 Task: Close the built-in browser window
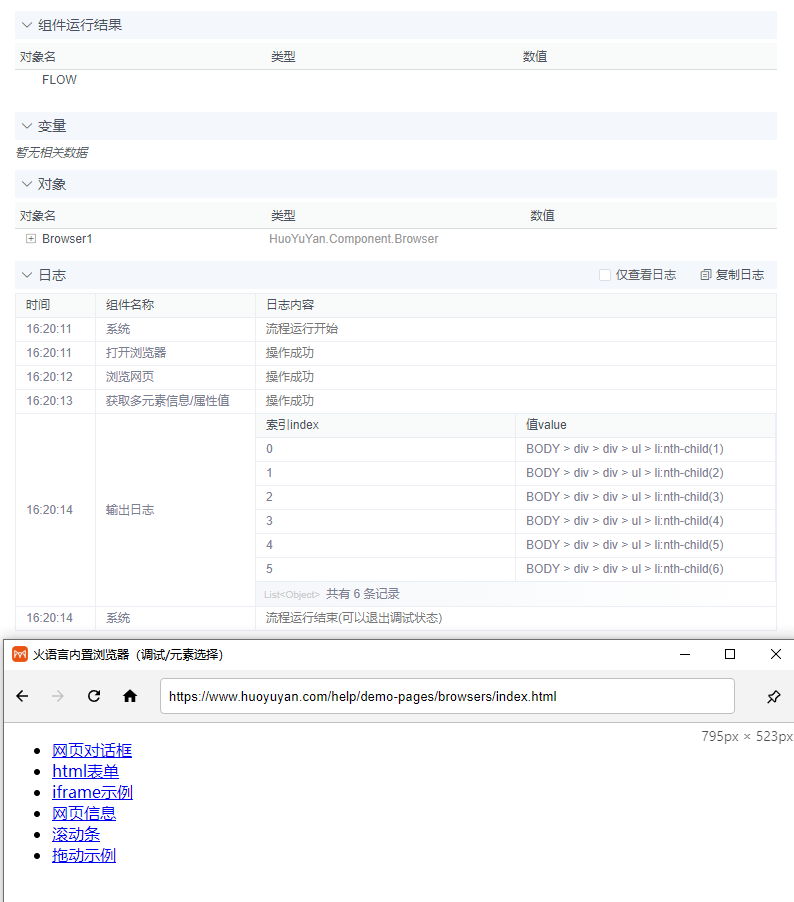[776, 654]
